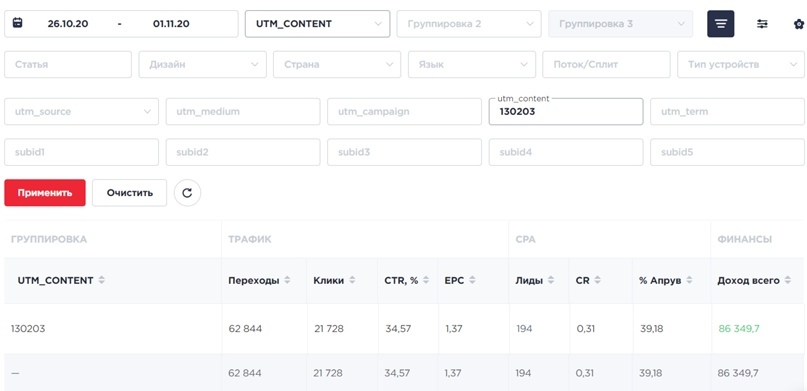Screen dimensions: 807x391
Task: Click 0,31 CR in the totals row
Action: click(586, 373)
